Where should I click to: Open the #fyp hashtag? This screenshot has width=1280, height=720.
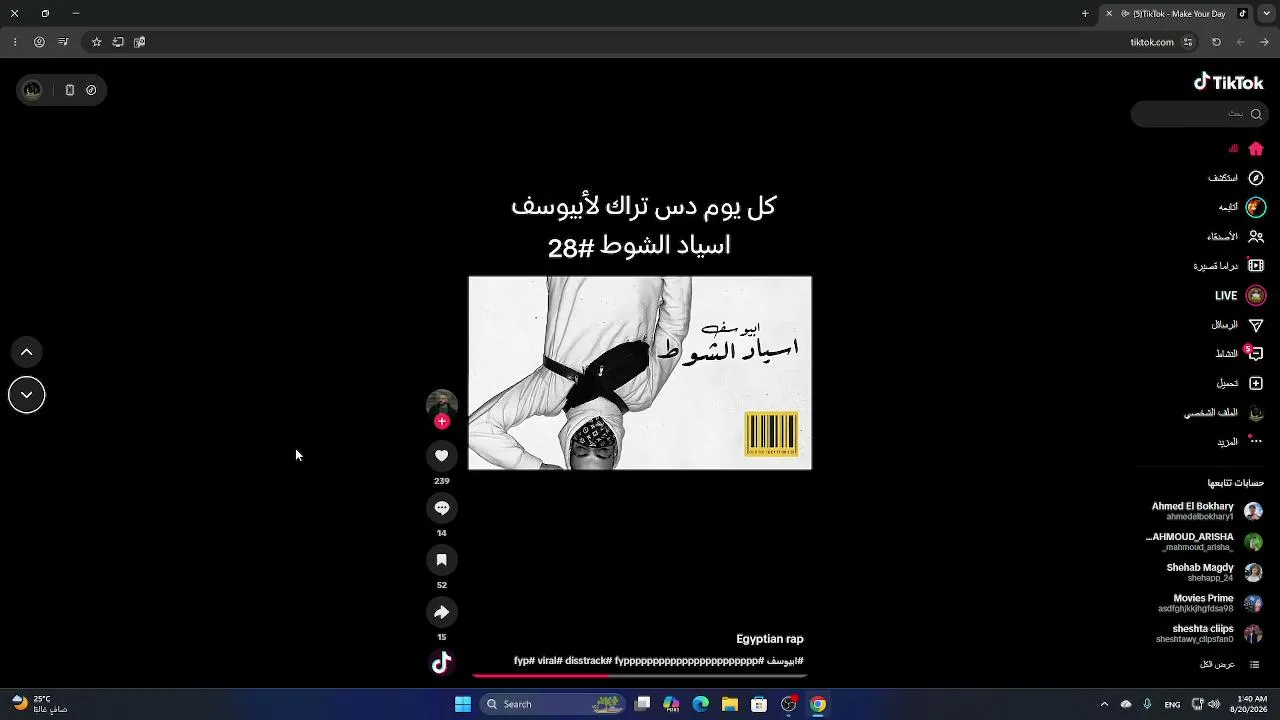(524, 661)
